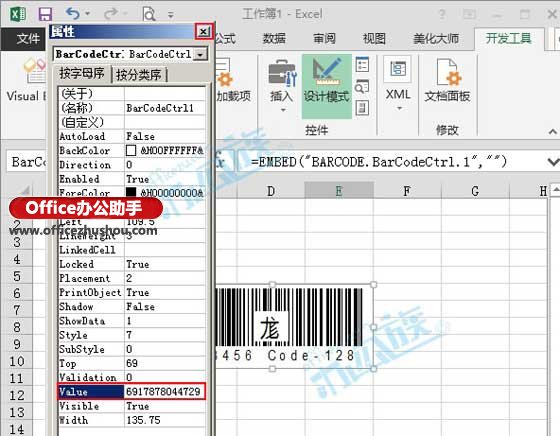The width and height of the screenshot is (560, 436).
Task: Click the white BackColor swatch
Action: click(131, 150)
